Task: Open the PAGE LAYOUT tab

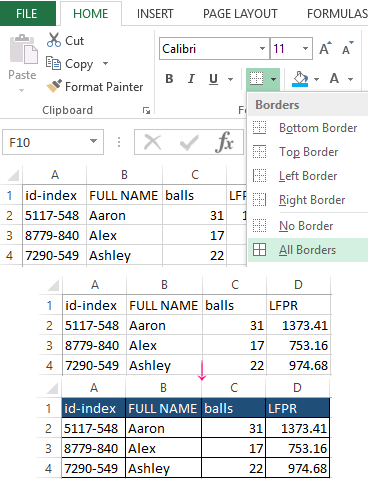Action: pyautogui.click(x=240, y=14)
